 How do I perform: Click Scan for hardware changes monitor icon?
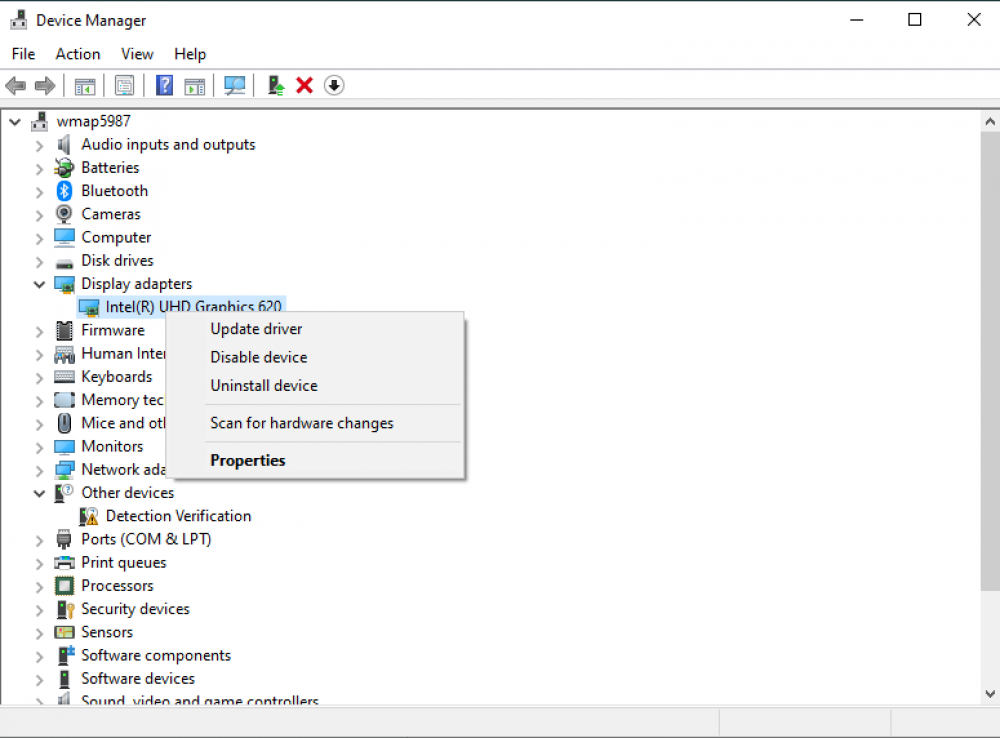pyautogui.click(x=235, y=85)
